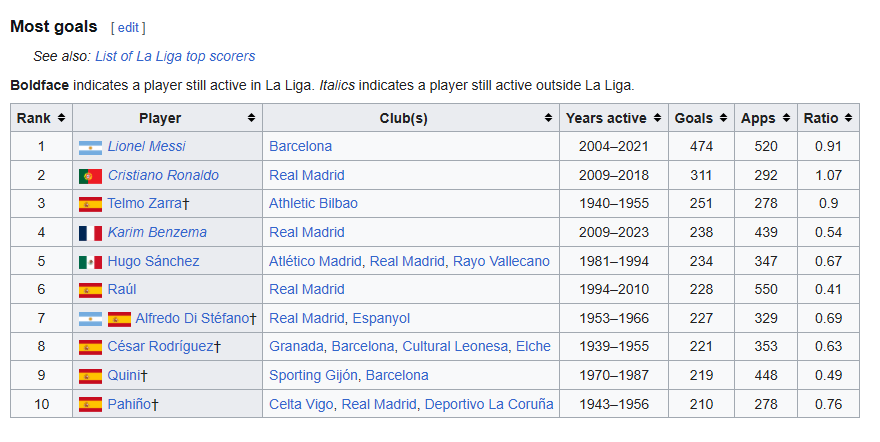The image size is (880, 442).
Task: Click Argentina flag next to Lionel Messi
Action: tap(90, 148)
